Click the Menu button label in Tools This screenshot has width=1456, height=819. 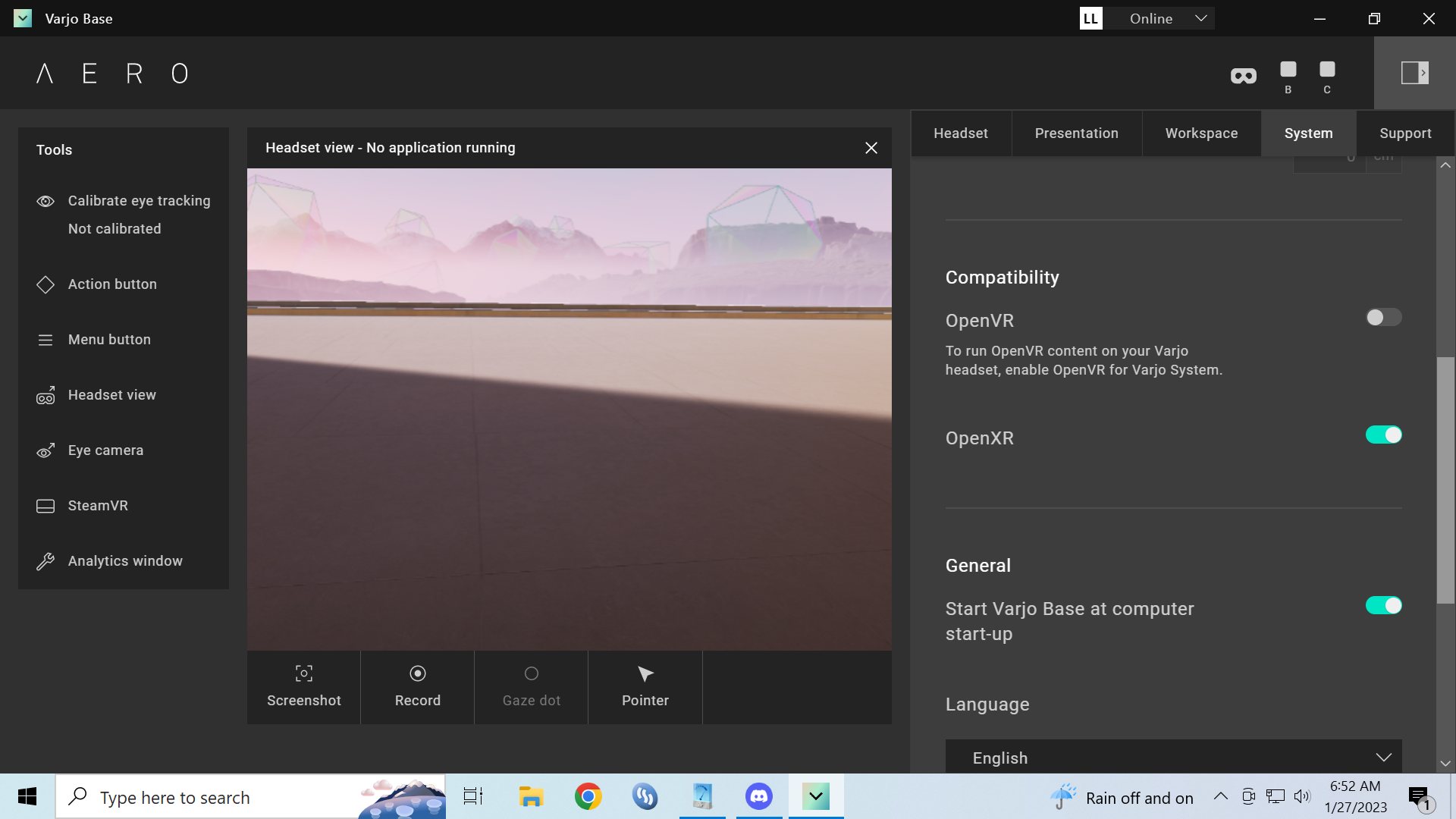[109, 340]
